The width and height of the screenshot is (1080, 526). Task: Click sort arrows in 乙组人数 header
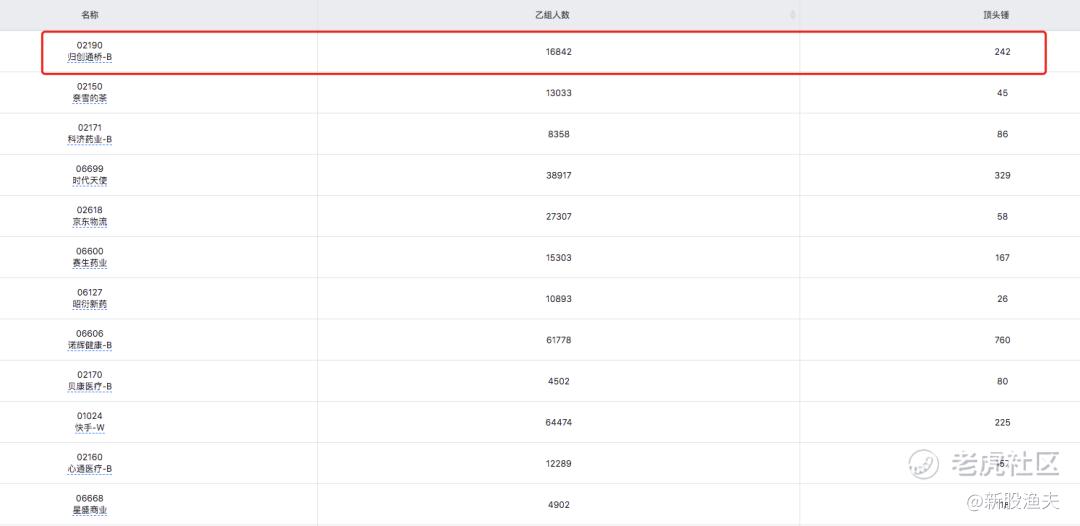793,15
